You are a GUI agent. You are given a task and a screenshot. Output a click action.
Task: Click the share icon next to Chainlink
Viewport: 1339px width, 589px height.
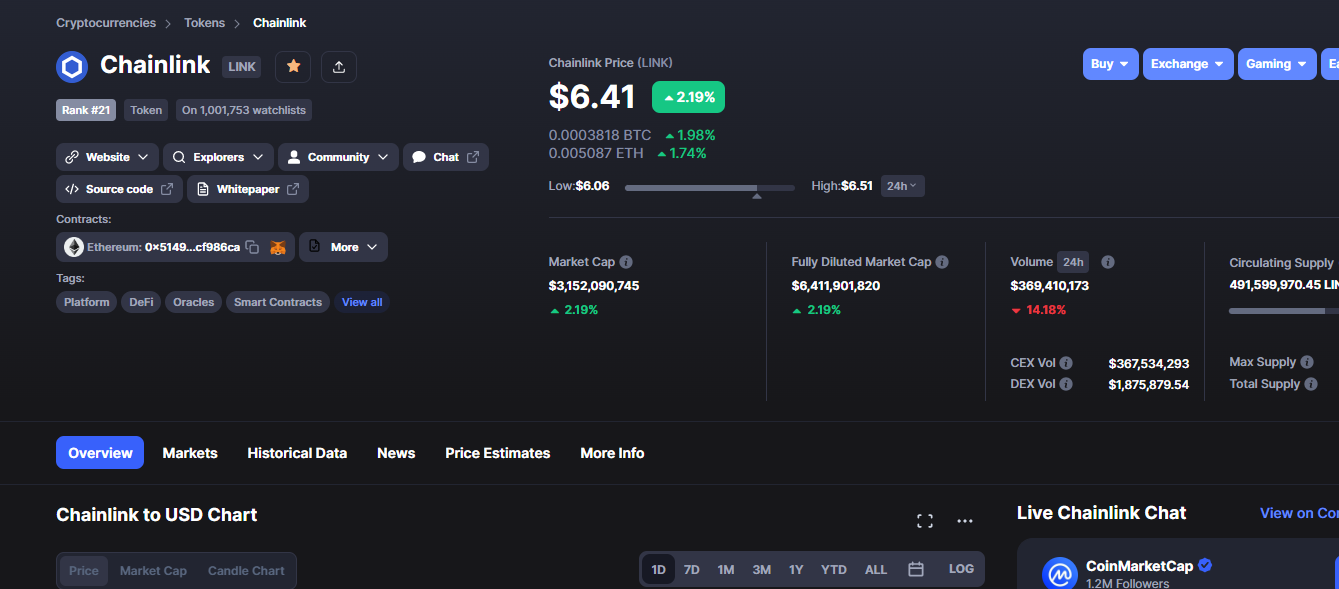[339, 66]
